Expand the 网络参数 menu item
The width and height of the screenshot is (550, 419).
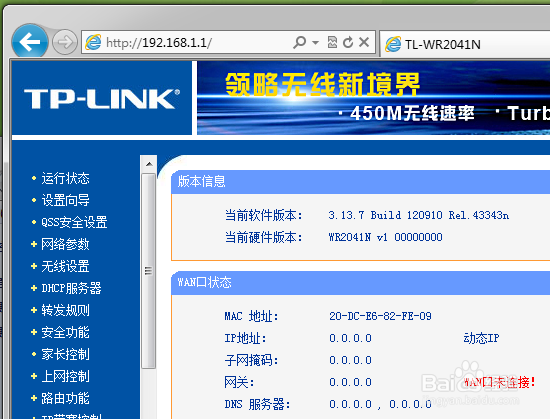point(65,244)
